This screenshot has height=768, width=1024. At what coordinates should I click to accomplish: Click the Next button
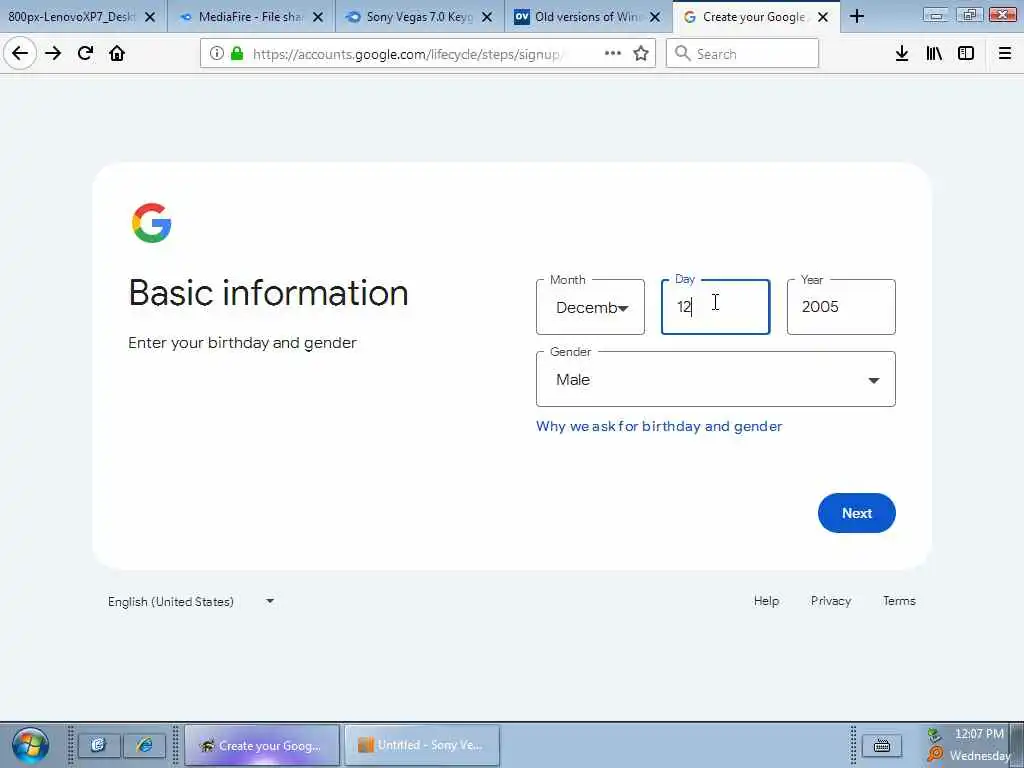tap(857, 513)
